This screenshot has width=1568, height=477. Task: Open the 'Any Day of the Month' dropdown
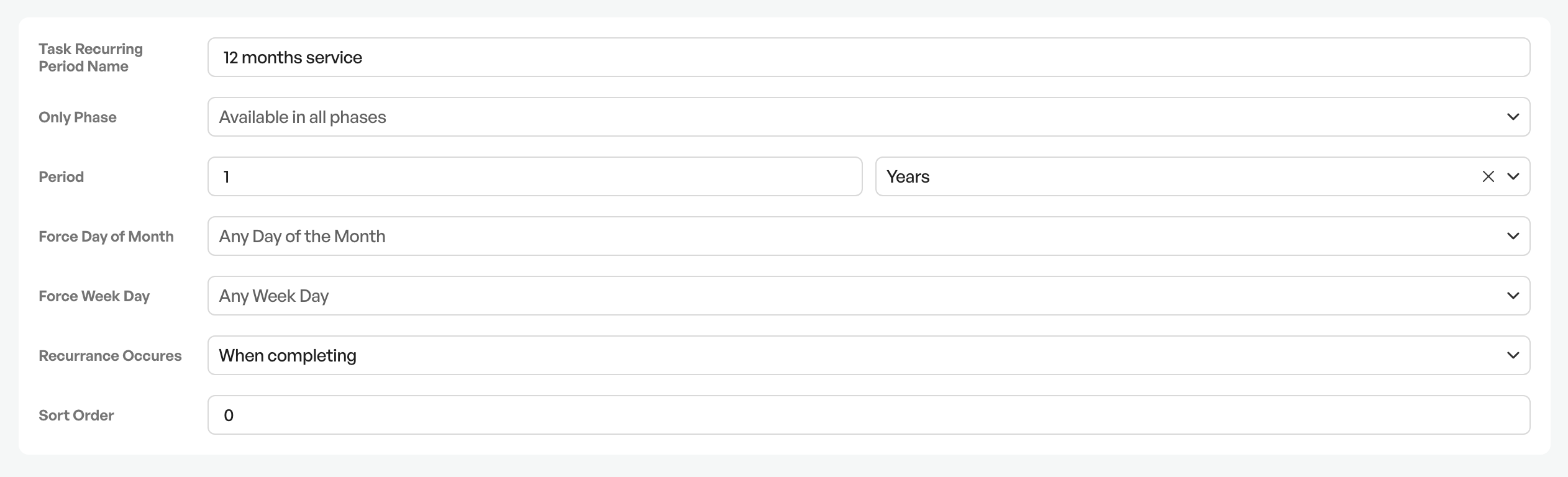click(x=868, y=236)
